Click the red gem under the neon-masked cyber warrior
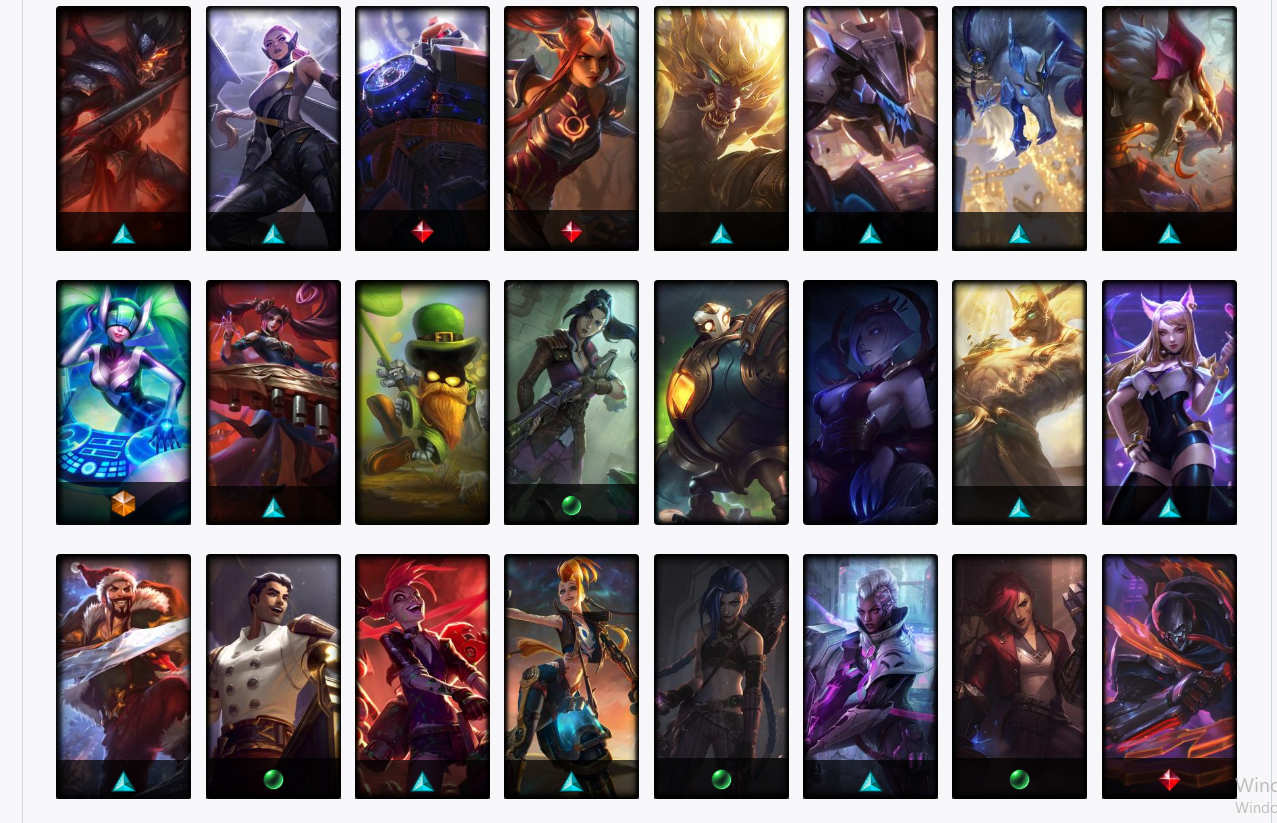This screenshot has height=823, width=1277. point(1169,780)
